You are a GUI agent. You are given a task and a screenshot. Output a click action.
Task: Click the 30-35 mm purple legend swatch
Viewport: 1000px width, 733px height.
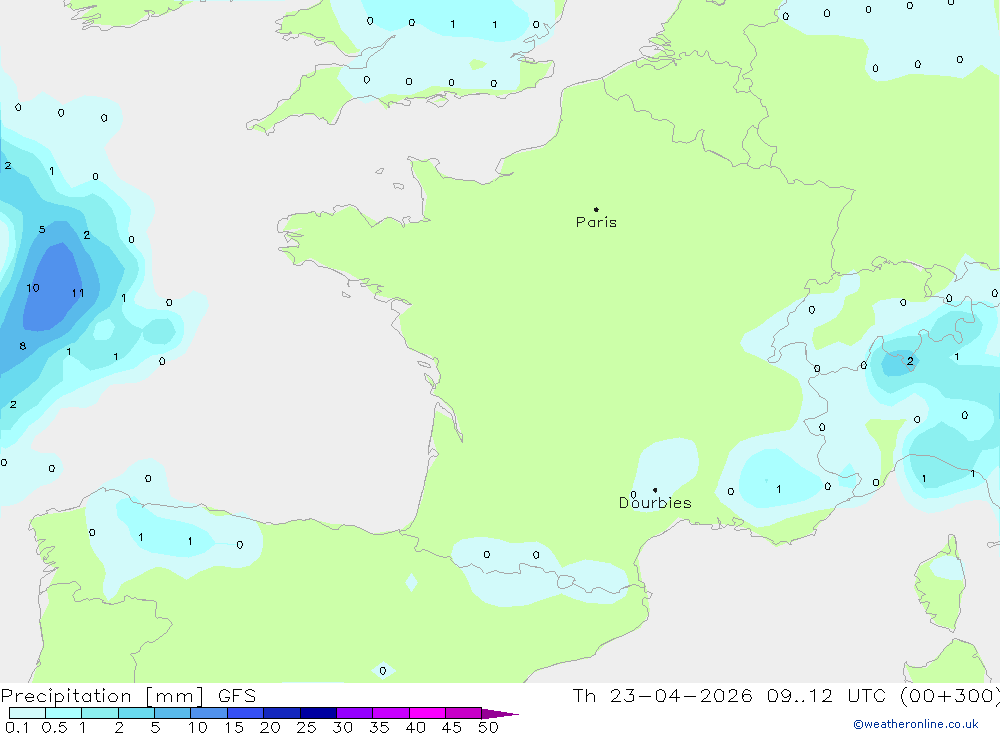coord(354,713)
